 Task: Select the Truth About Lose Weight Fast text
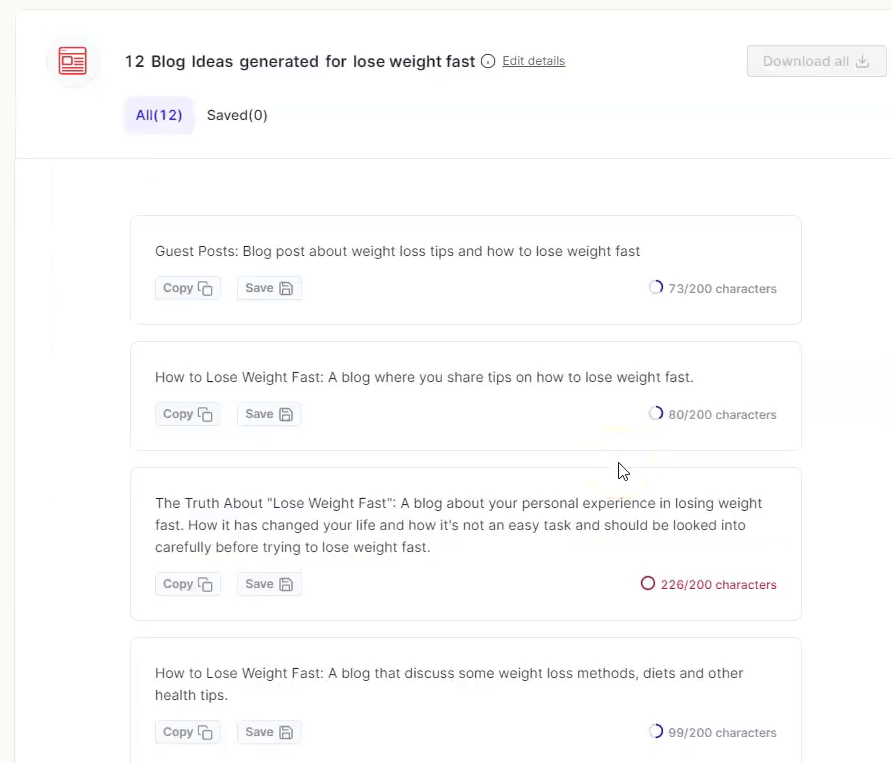tap(459, 525)
